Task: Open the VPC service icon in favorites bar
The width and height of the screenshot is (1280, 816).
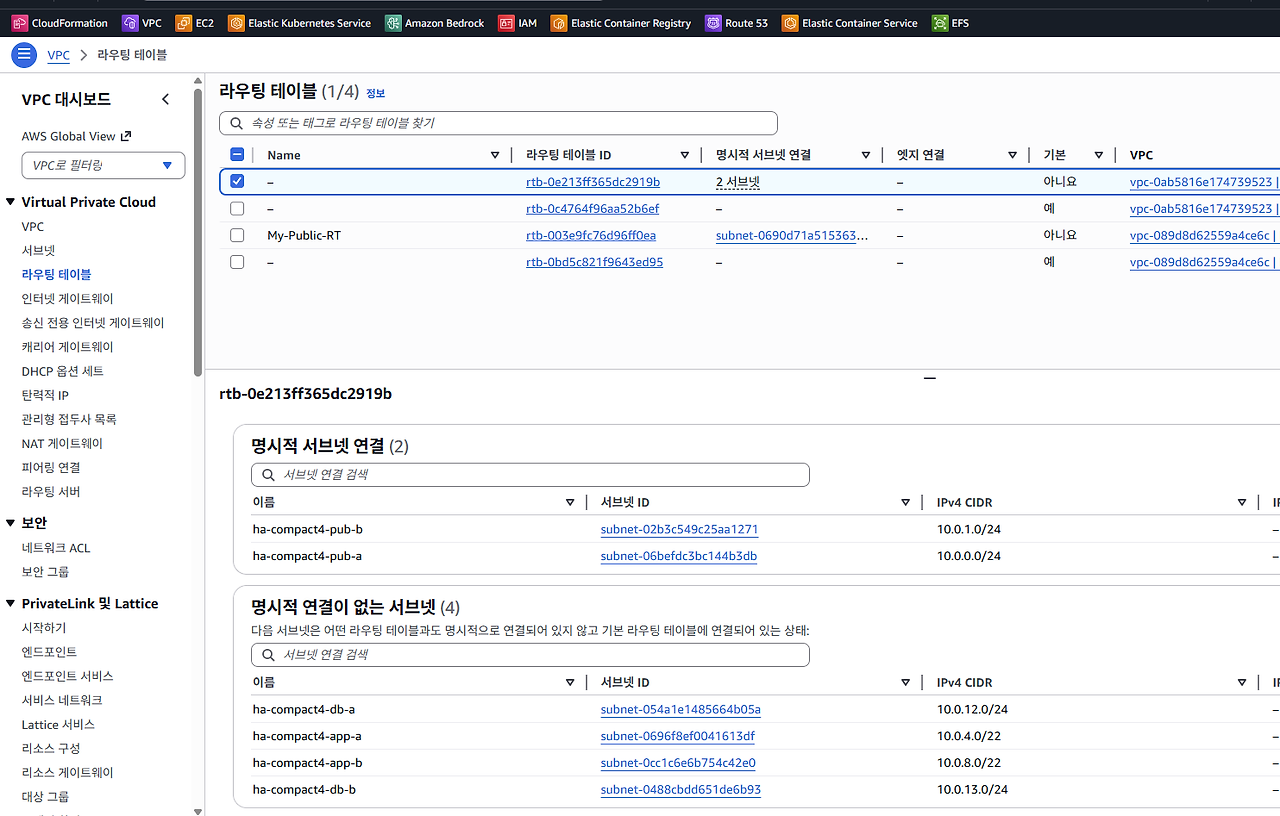Action: tap(130, 23)
